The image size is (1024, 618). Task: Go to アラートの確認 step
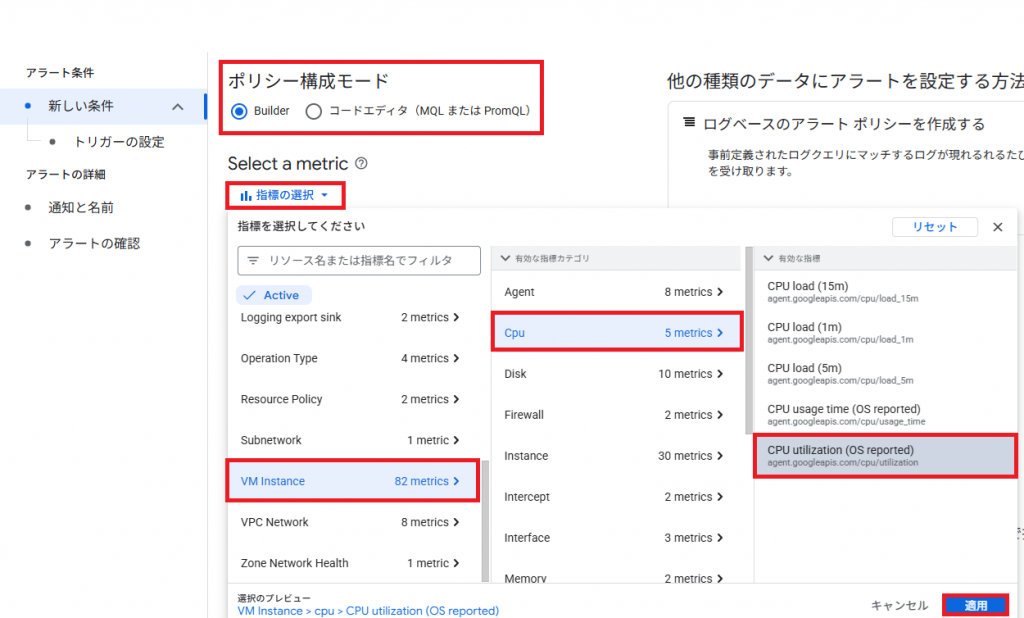[94, 243]
